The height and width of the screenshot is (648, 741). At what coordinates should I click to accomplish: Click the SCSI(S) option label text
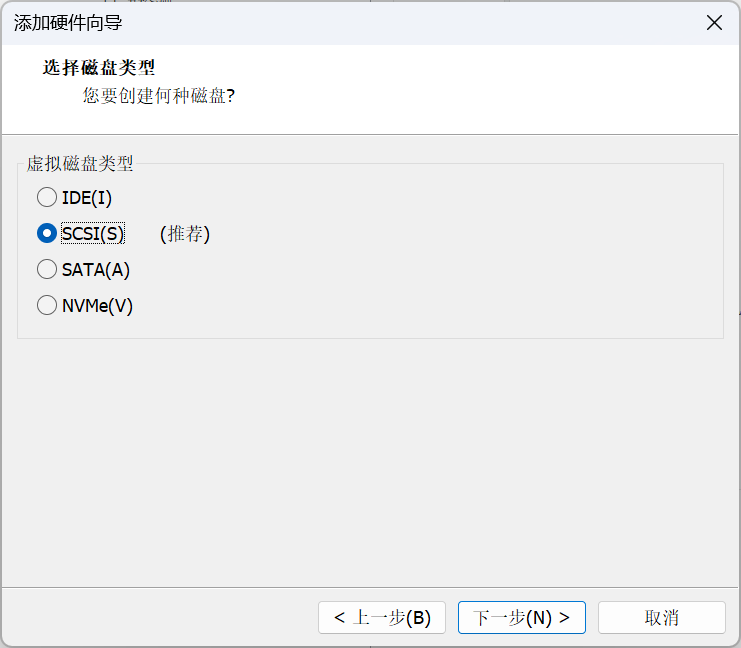(93, 234)
